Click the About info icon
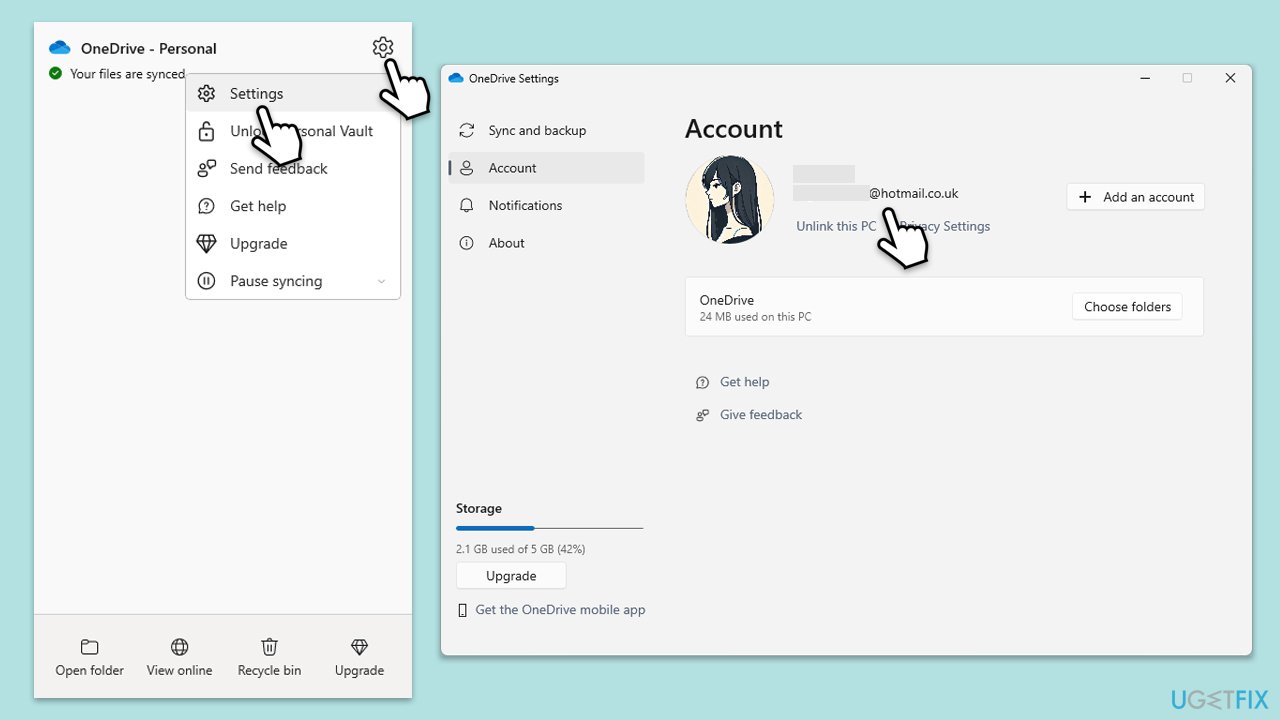1280x720 pixels. pos(466,243)
